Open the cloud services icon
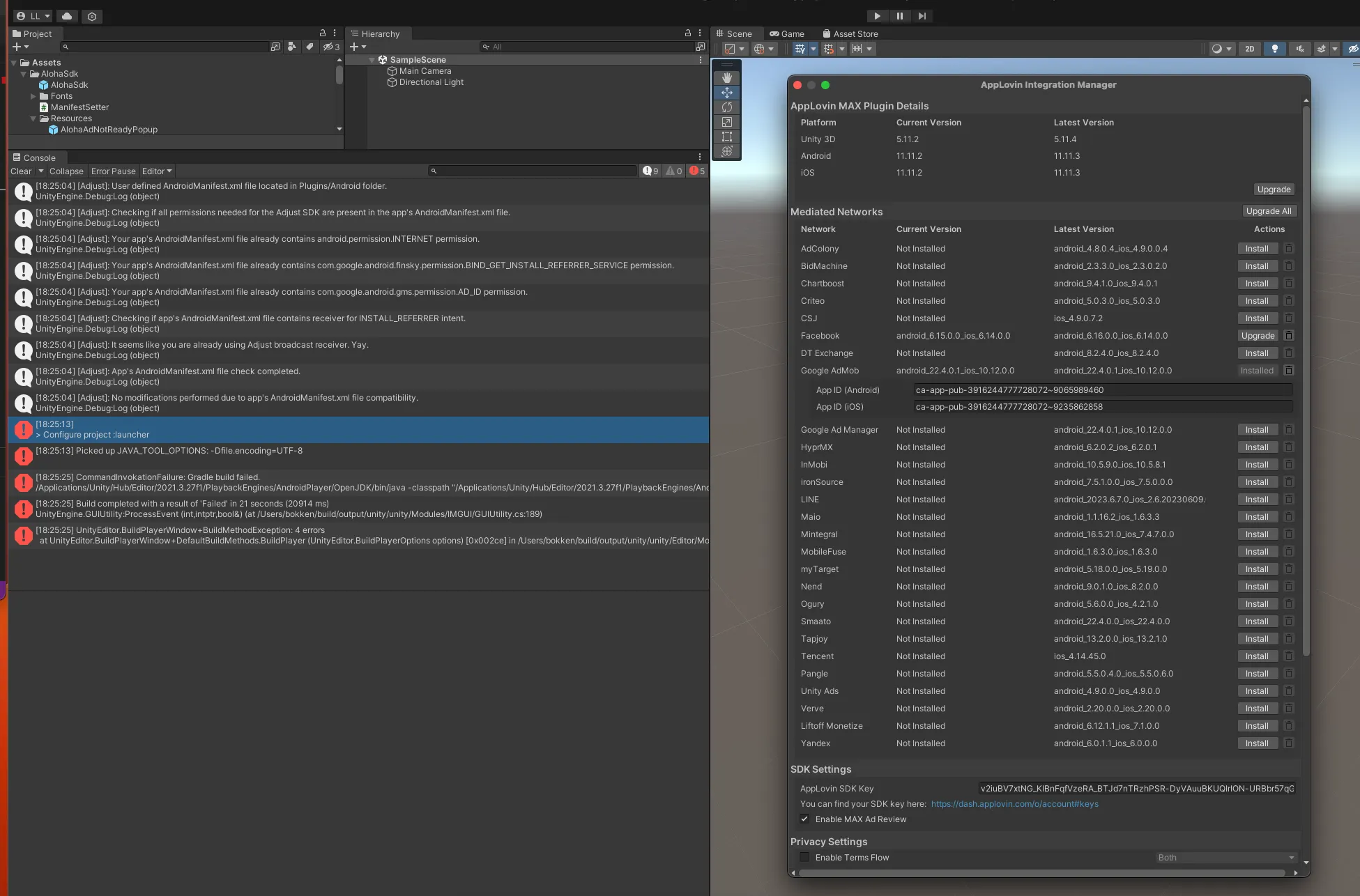 [67, 16]
